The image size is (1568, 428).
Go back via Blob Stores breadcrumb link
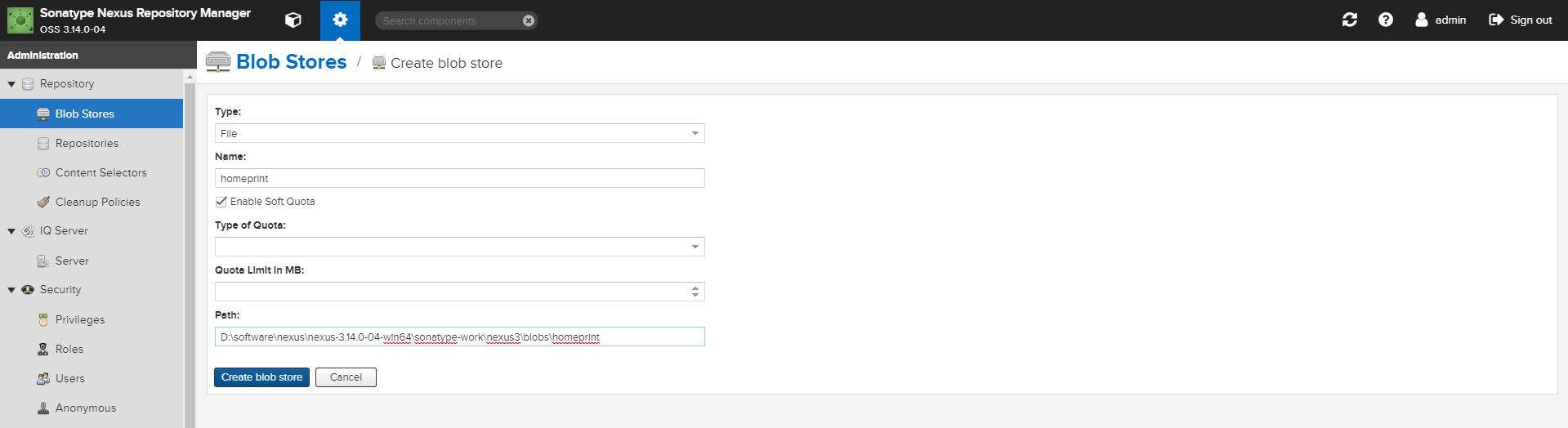[291, 62]
